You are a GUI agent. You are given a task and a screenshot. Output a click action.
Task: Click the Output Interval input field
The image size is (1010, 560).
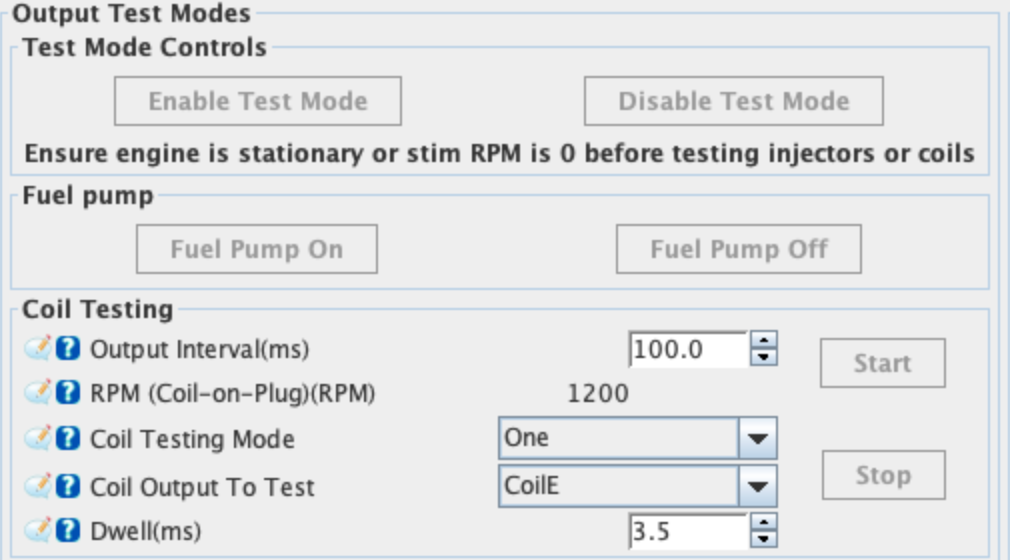(688, 349)
